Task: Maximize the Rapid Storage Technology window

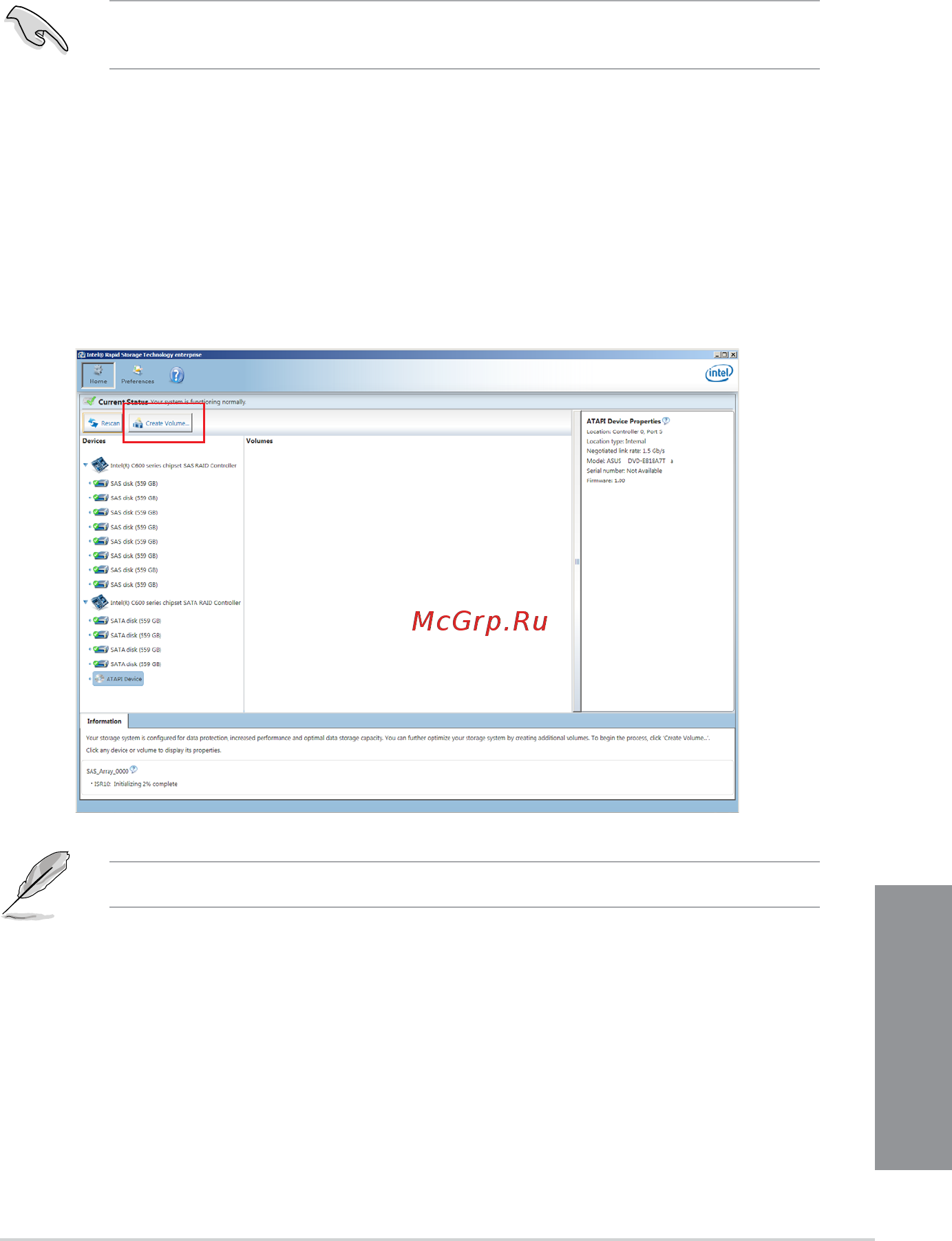Action: click(x=725, y=354)
